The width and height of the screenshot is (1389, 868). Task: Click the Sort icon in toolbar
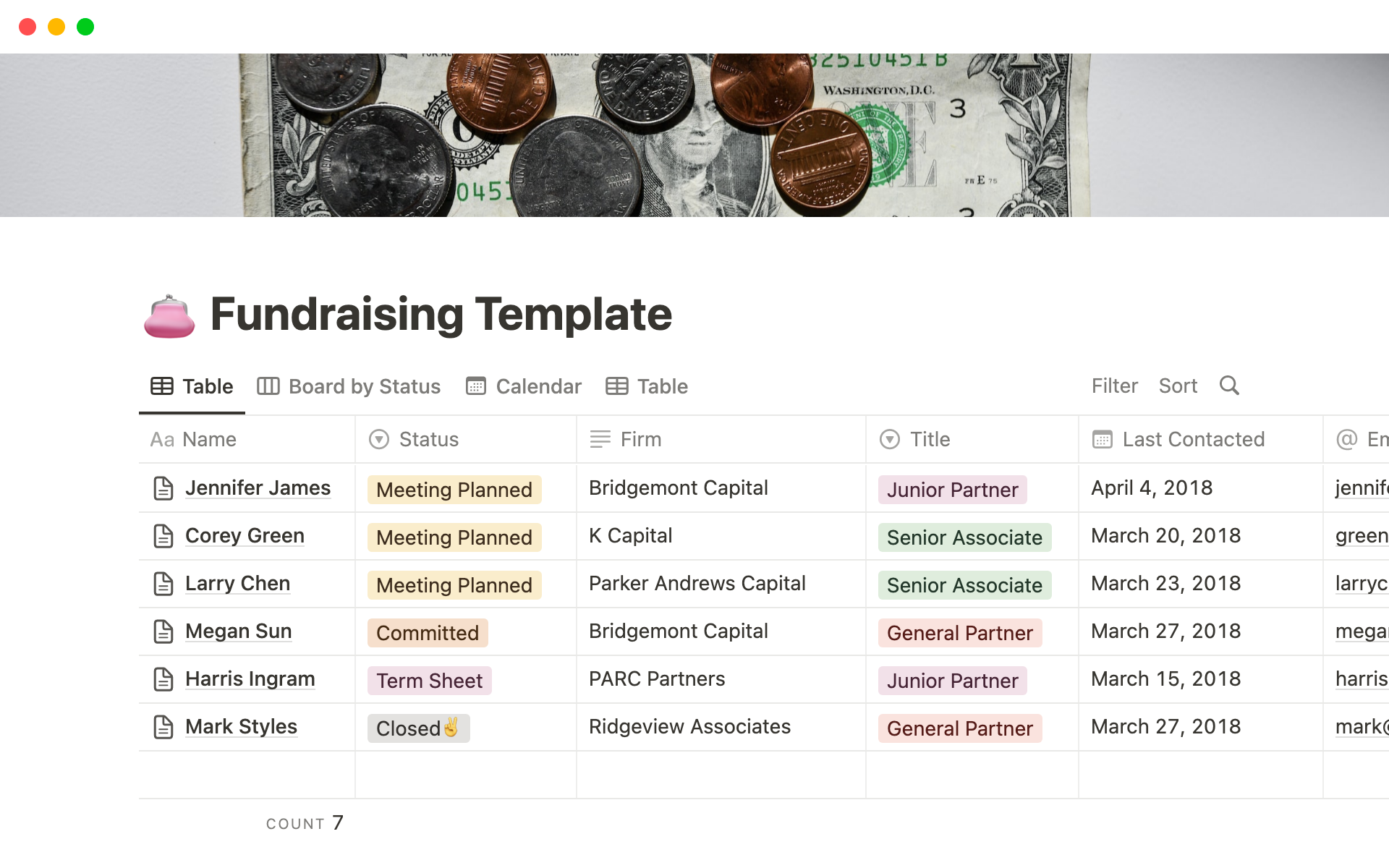[x=1177, y=385]
